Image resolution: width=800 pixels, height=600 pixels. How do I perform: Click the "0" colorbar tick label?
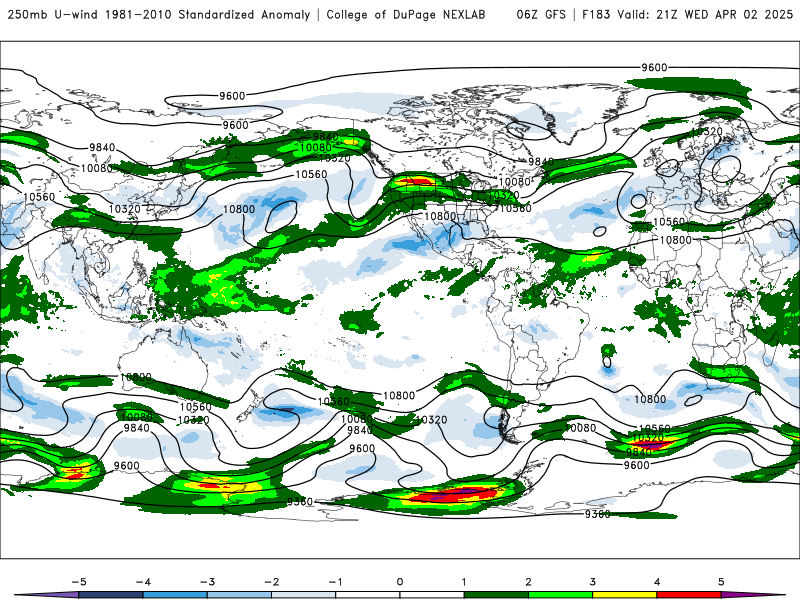(400, 582)
